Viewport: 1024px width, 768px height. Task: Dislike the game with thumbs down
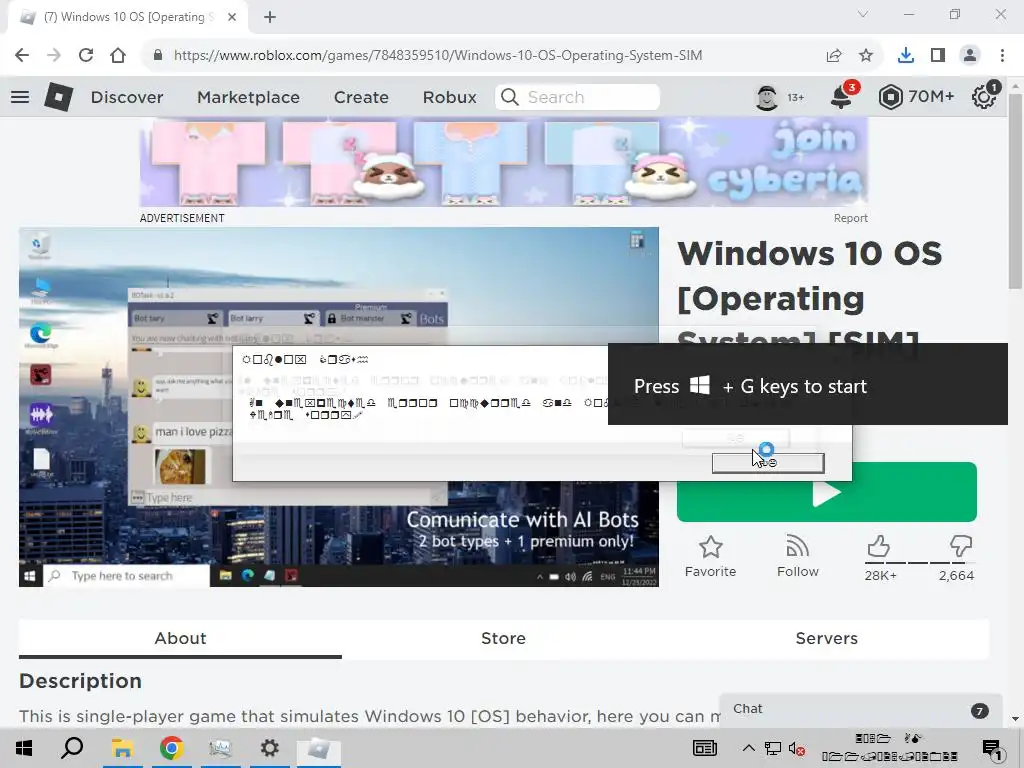[961, 547]
